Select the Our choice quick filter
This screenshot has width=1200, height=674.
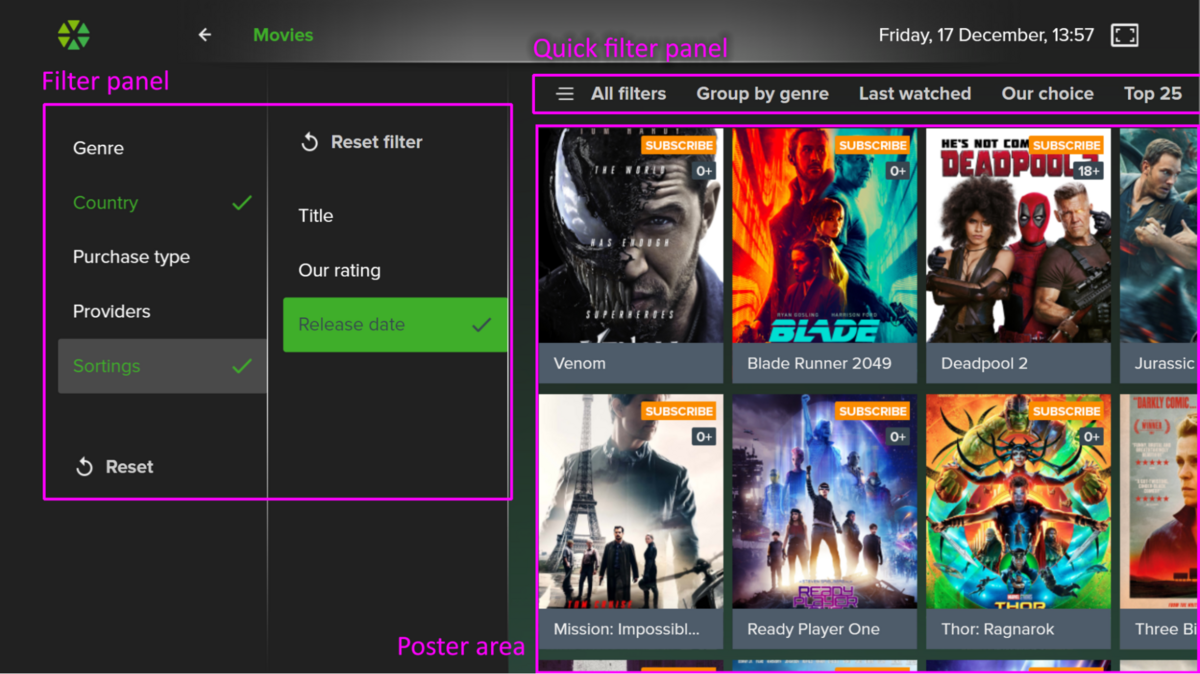tap(1048, 94)
